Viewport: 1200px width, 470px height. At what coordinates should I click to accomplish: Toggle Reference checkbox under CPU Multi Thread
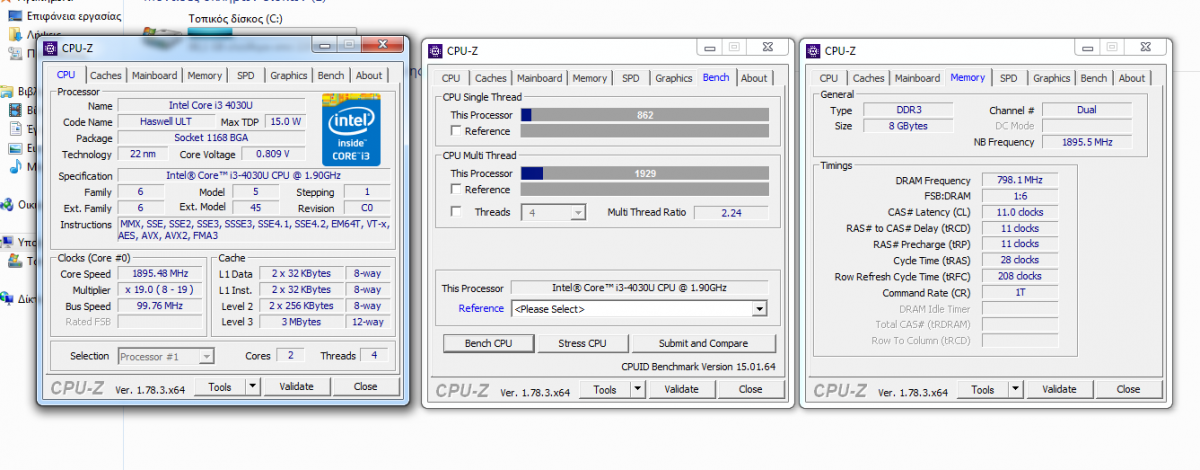tap(456, 190)
